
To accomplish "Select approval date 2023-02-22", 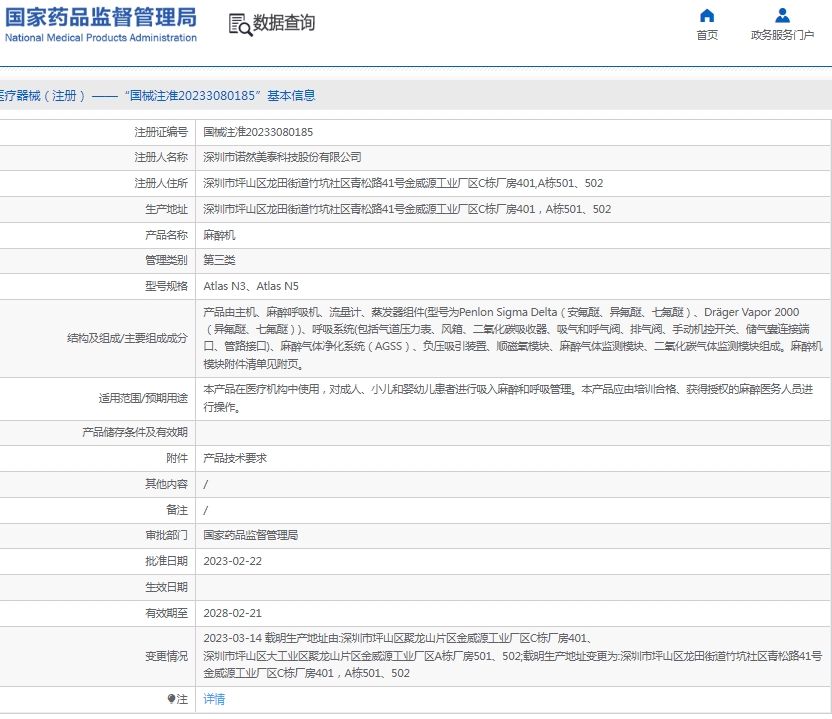I will (232, 561).
